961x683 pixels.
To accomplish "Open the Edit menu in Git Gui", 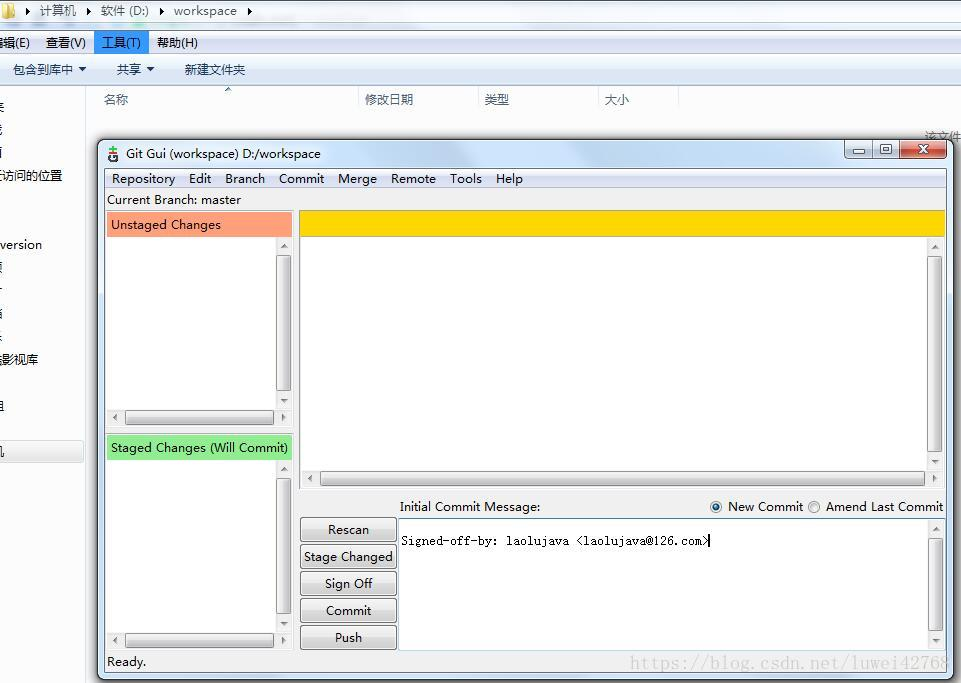I will pos(200,178).
